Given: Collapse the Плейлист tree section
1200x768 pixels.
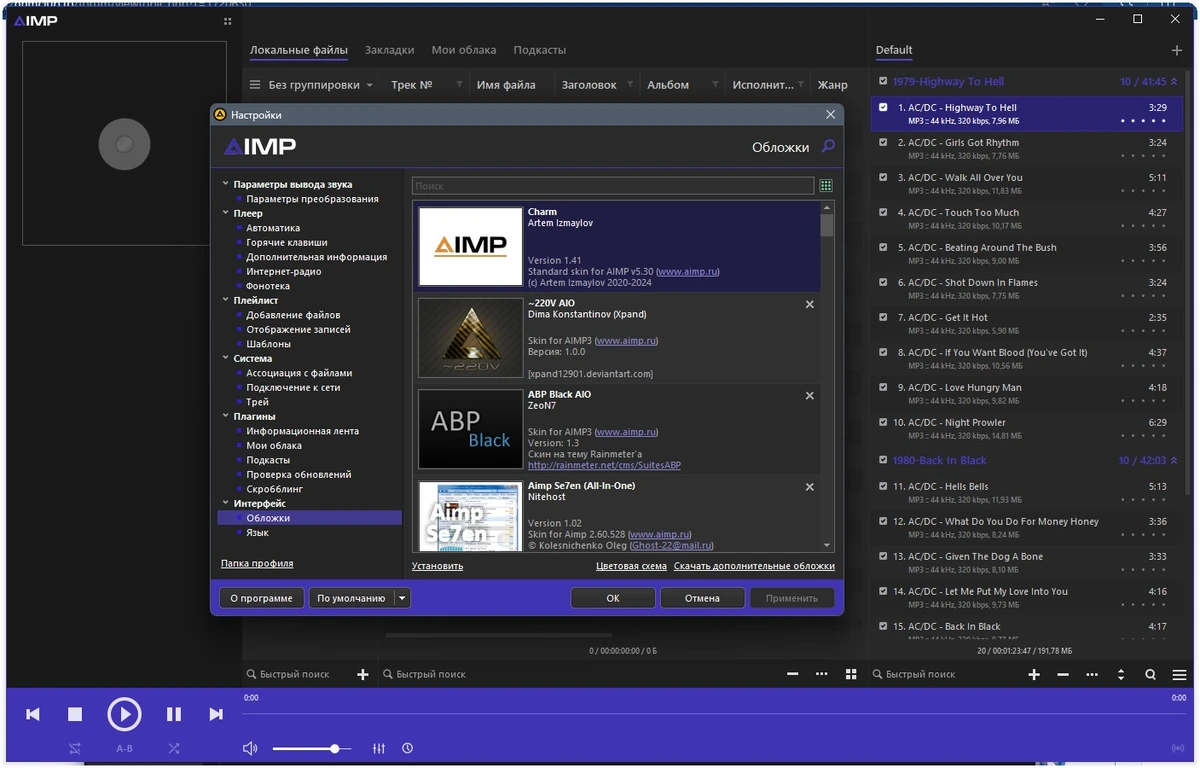Looking at the screenshot, I should click(225, 300).
